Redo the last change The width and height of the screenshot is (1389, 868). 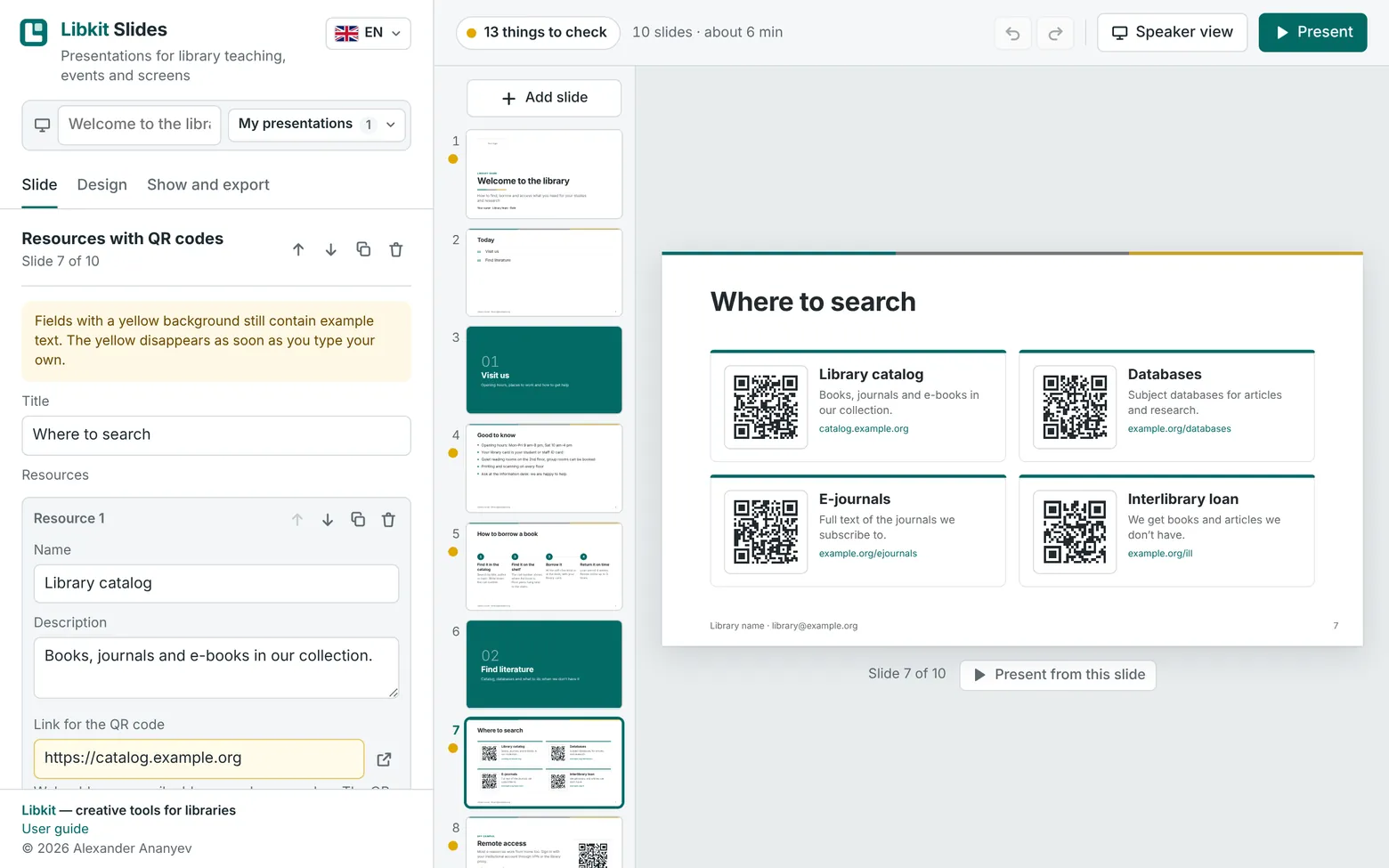coord(1055,33)
